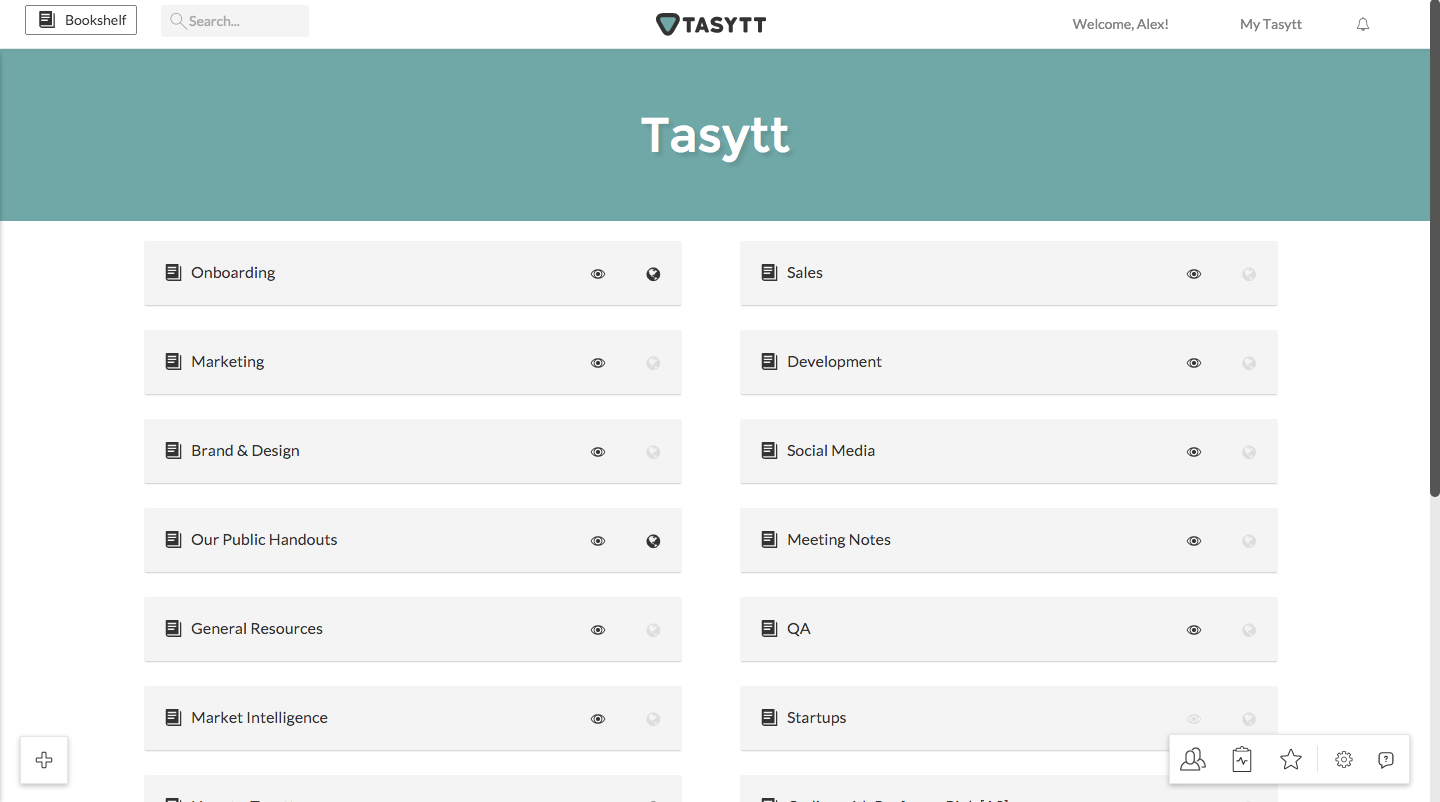Toggle the globe public icon for Startups
Image resolution: width=1440 pixels, height=802 pixels.
point(1249,719)
